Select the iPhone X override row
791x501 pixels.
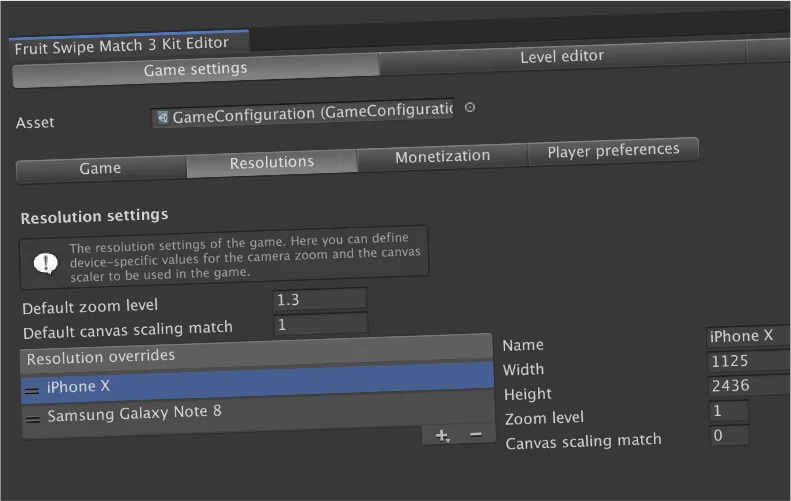click(257, 383)
